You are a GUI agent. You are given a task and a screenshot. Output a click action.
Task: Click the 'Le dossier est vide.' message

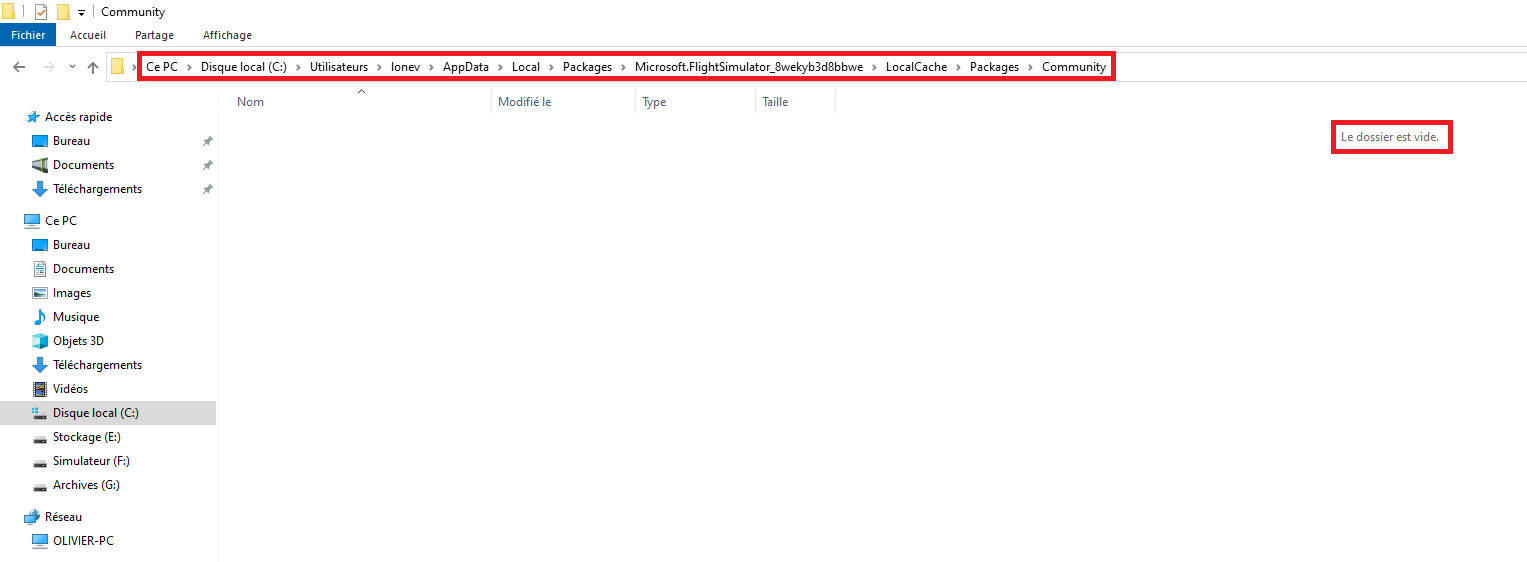pos(1390,137)
